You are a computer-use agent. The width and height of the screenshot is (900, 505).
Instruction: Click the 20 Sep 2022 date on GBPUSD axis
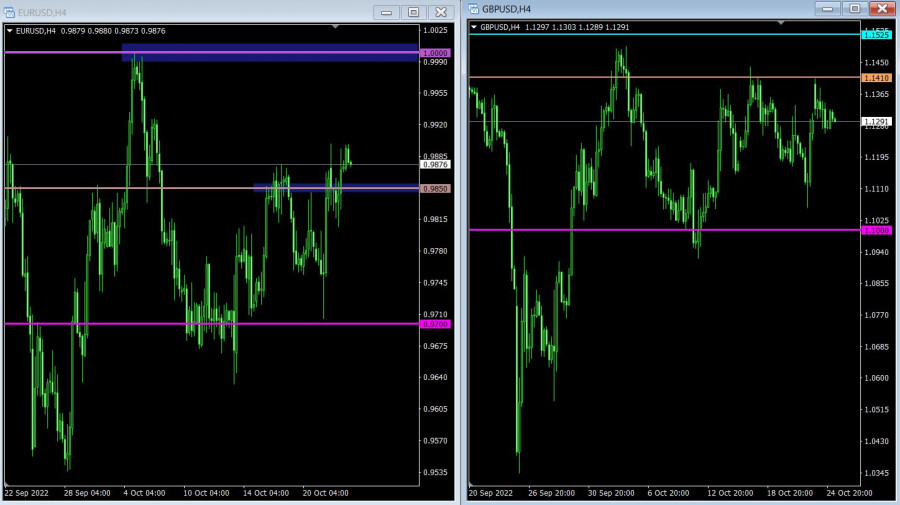pyautogui.click(x=491, y=493)
